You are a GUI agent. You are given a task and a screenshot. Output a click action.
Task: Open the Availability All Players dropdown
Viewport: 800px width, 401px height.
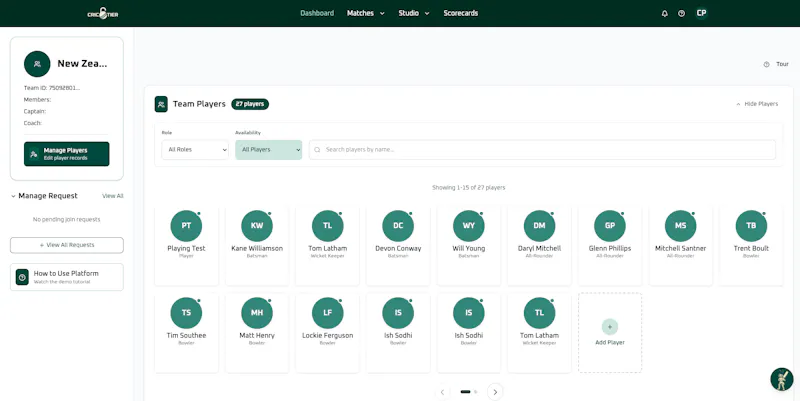pyautogui.click(x=268, y=149)
